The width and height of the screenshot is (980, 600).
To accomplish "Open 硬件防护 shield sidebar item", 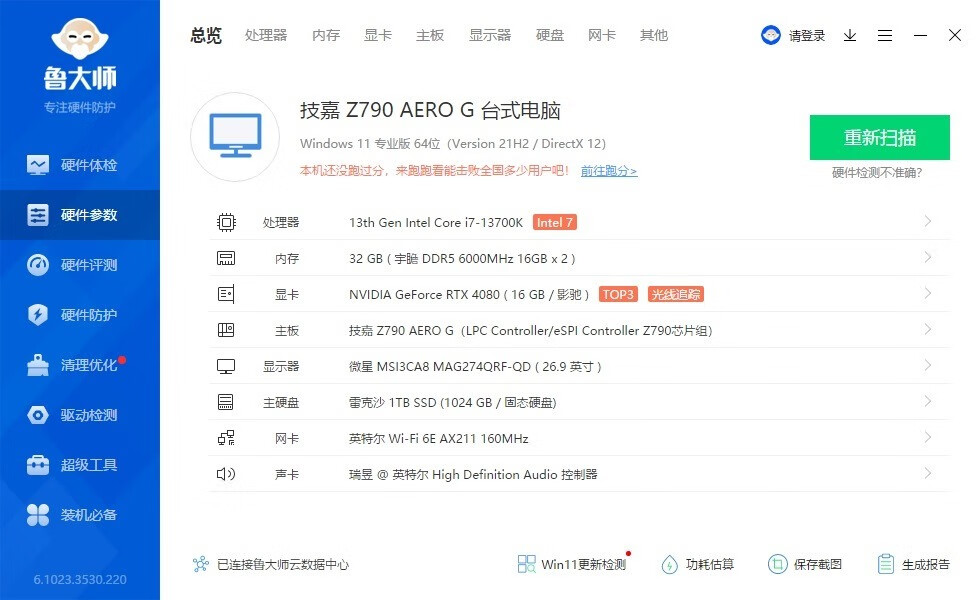I will (80, 315).
